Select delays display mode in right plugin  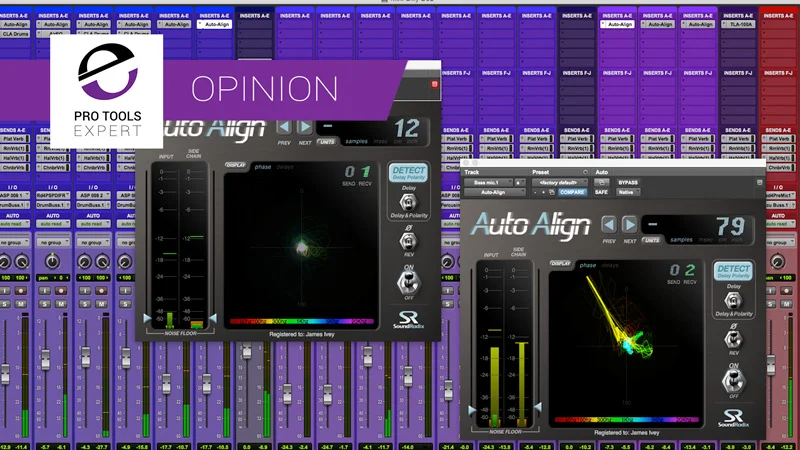(610, 265)
